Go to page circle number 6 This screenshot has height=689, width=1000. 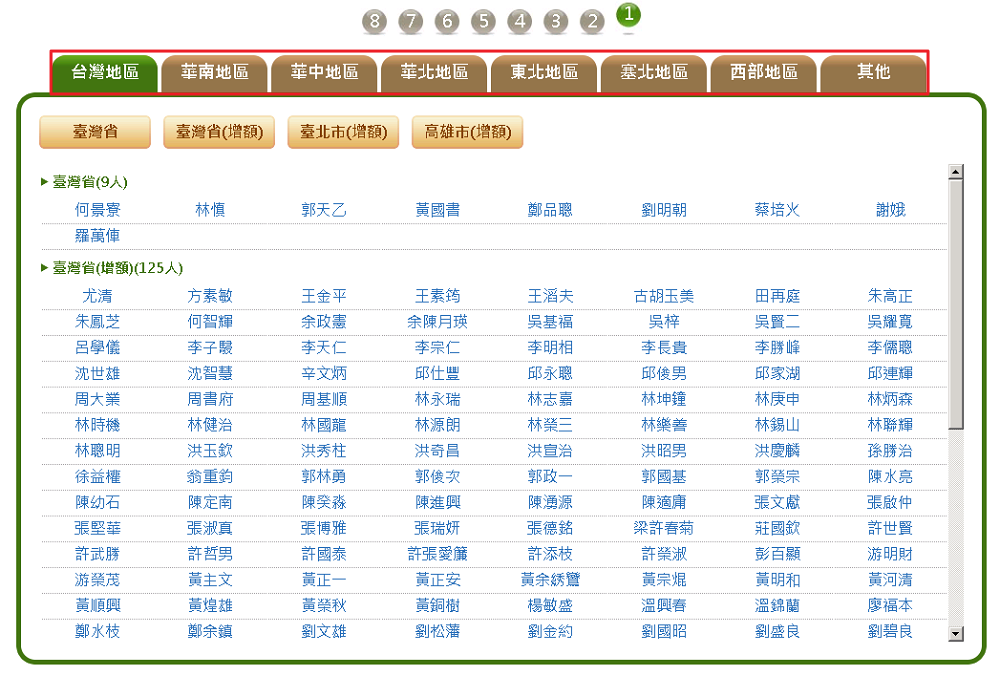[x=447, y=21]
